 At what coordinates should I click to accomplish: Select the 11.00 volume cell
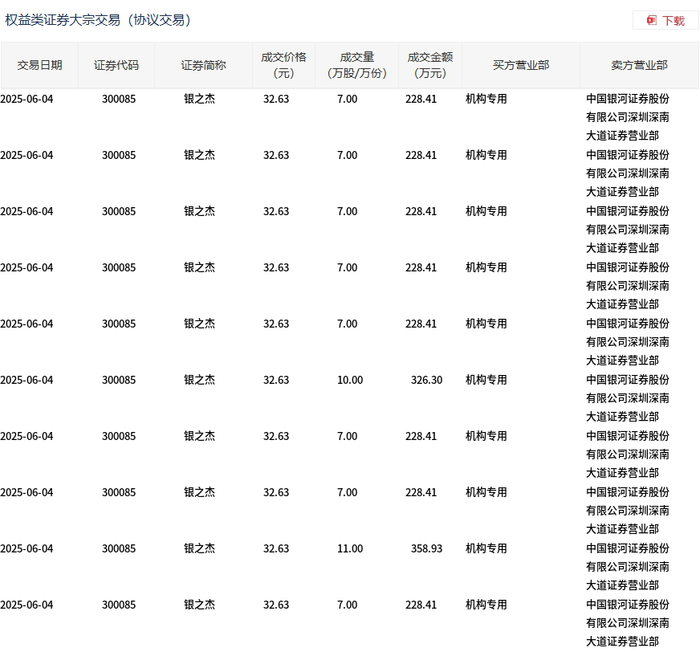tap(350, 548)
